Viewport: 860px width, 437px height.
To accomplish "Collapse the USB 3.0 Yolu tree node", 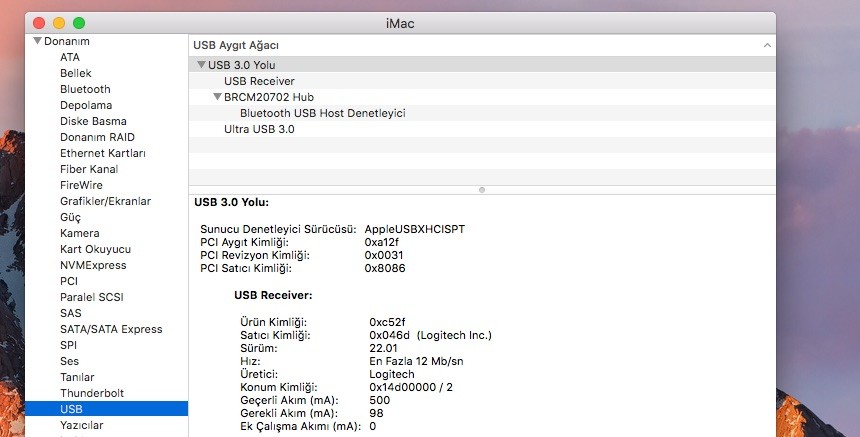I will [x=201, y=65].
